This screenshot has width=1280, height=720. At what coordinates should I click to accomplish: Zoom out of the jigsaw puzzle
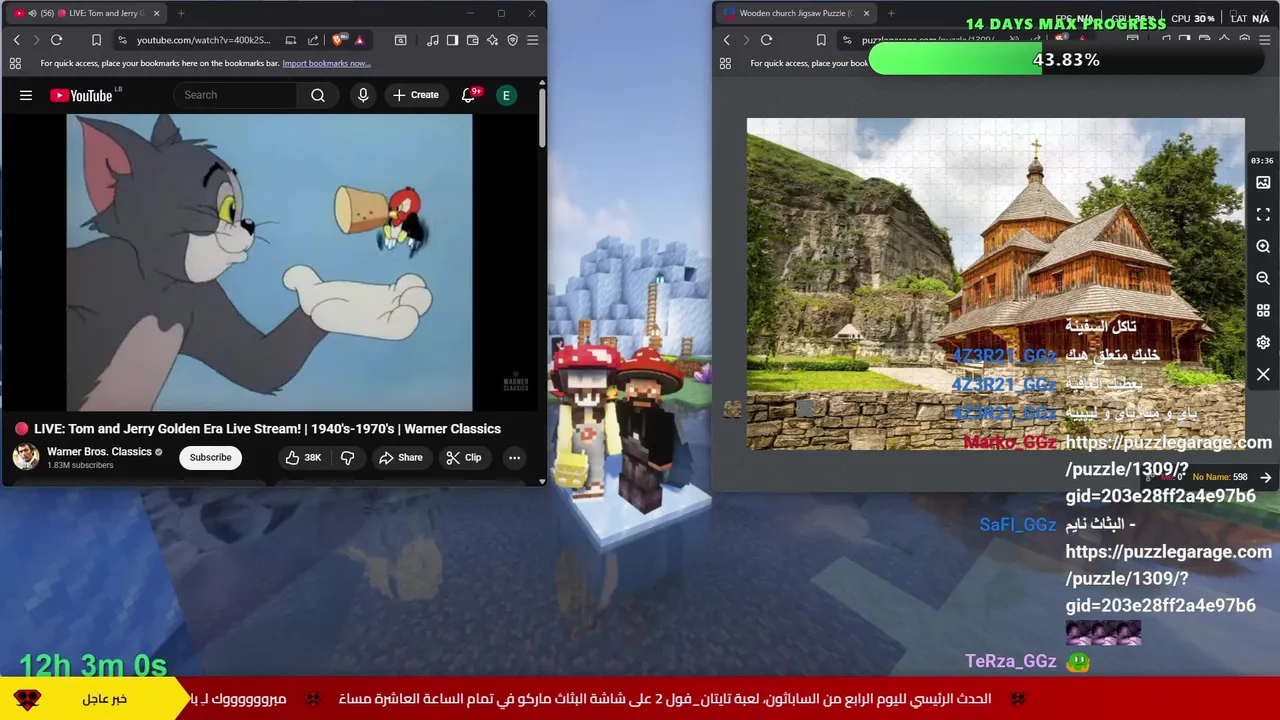click(1263, 278)
